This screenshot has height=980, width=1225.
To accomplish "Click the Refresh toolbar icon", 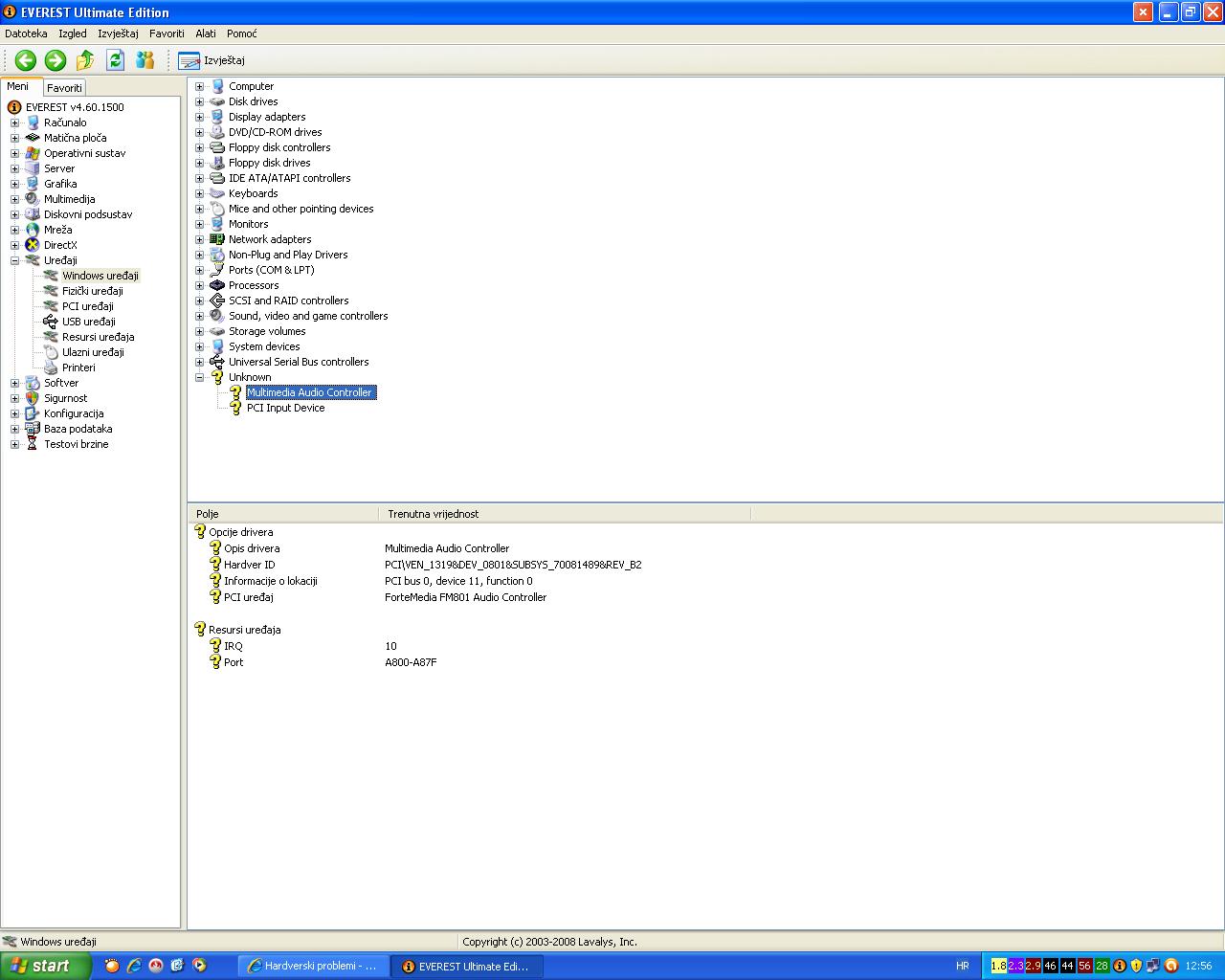I will [x=116, y=60].
